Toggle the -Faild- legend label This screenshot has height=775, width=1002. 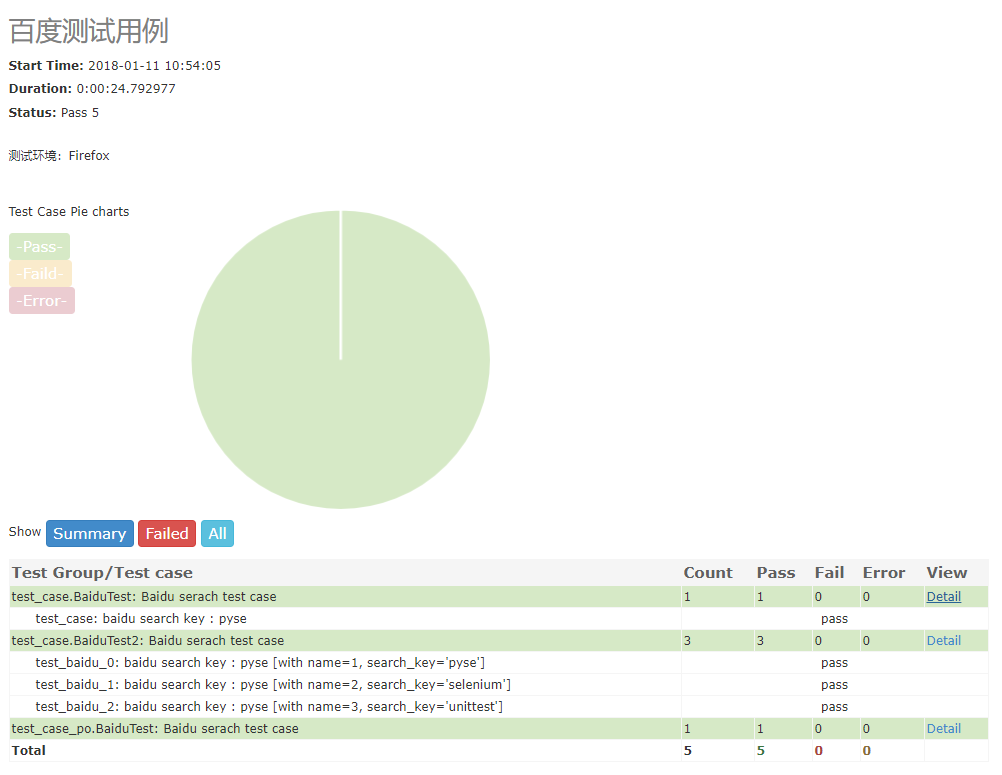(x=40, y=273)
